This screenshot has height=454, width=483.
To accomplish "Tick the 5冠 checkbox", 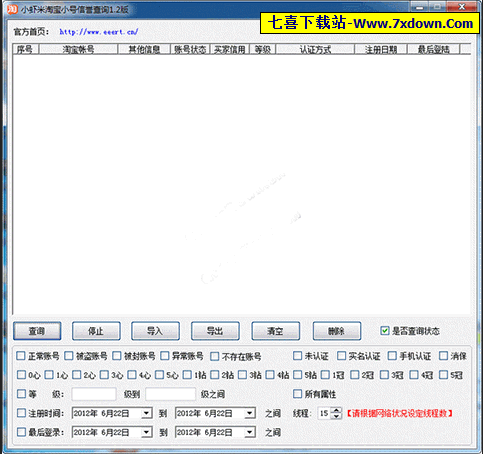I will pyautogui.click(x=443, y=375).
